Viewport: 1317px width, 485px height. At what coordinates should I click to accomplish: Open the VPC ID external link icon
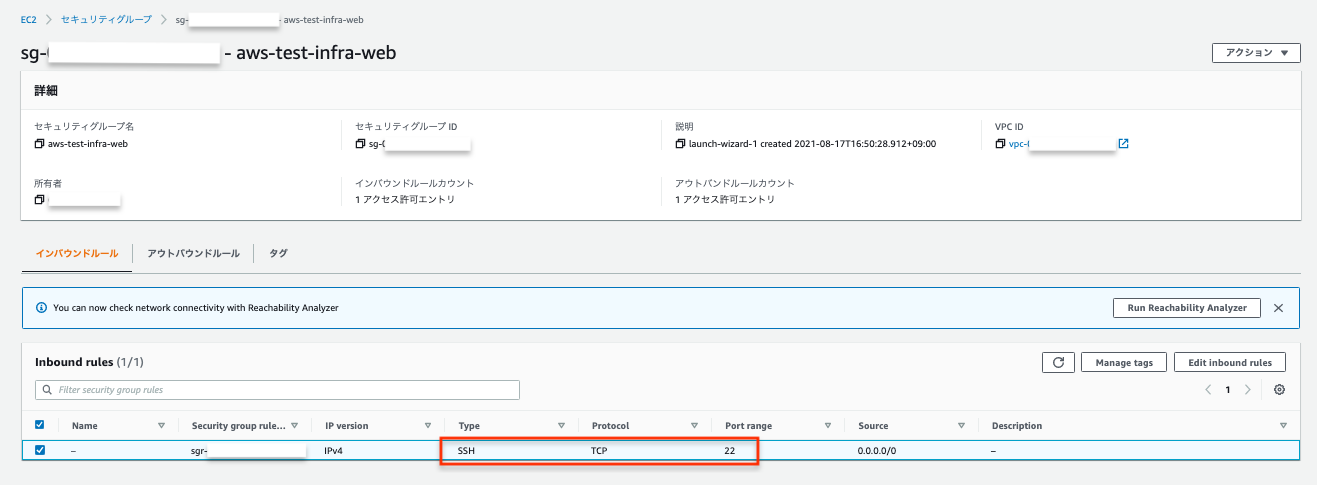coord(1123,144)
